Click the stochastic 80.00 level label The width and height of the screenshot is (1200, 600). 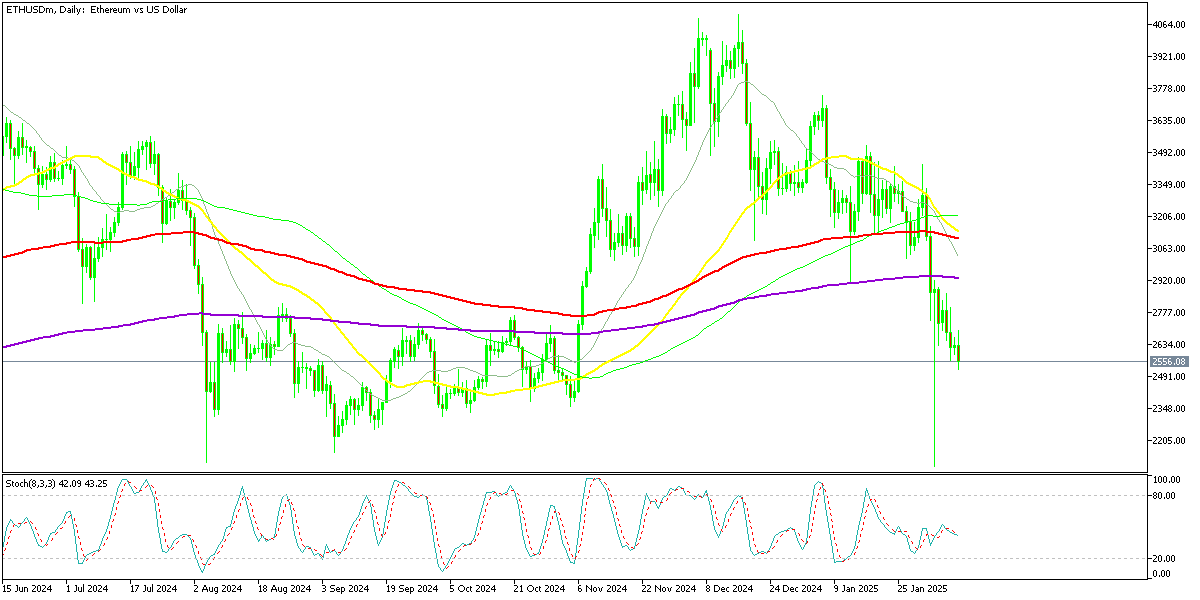click(1164, 495)
